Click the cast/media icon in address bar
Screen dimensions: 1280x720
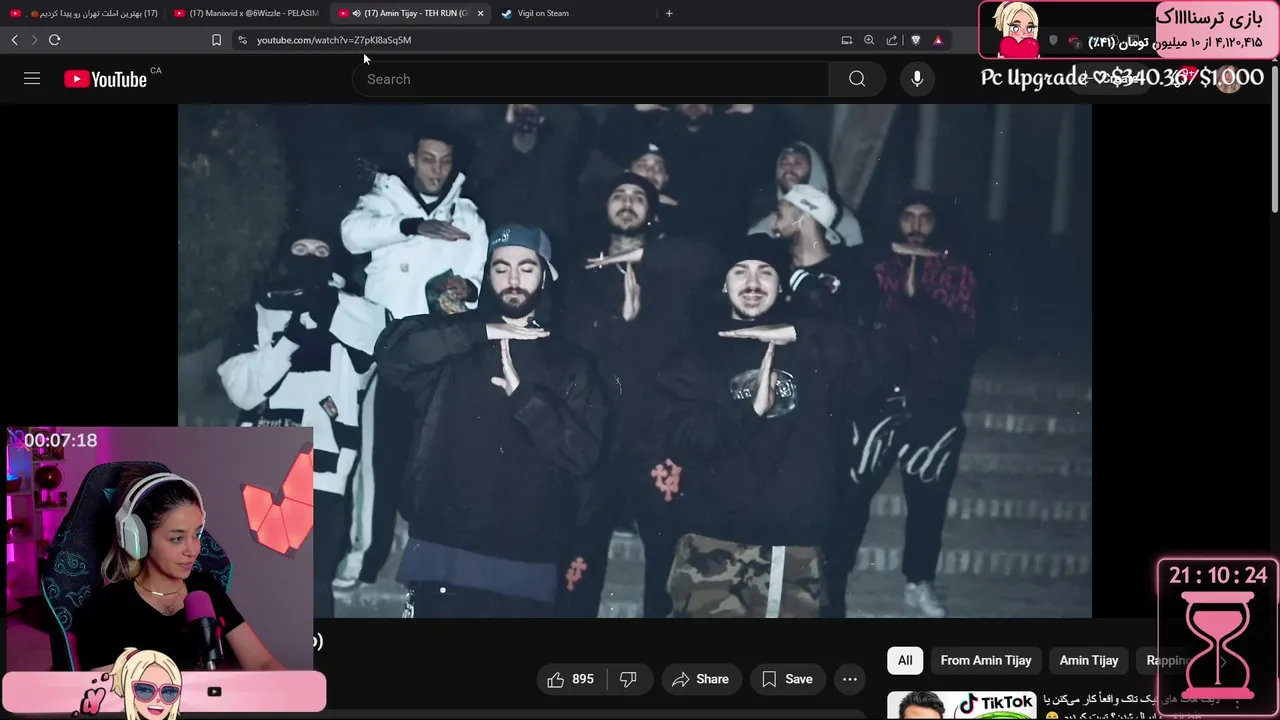point(846,40)
